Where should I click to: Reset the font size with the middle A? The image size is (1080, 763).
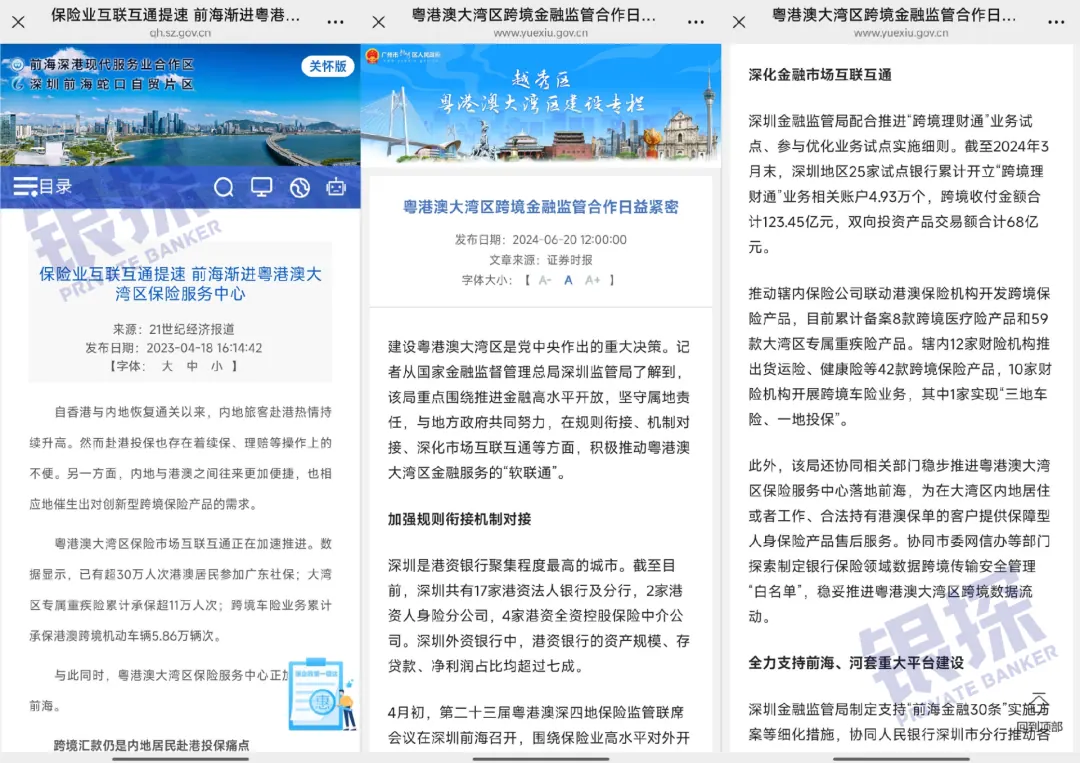coord(568,280)
